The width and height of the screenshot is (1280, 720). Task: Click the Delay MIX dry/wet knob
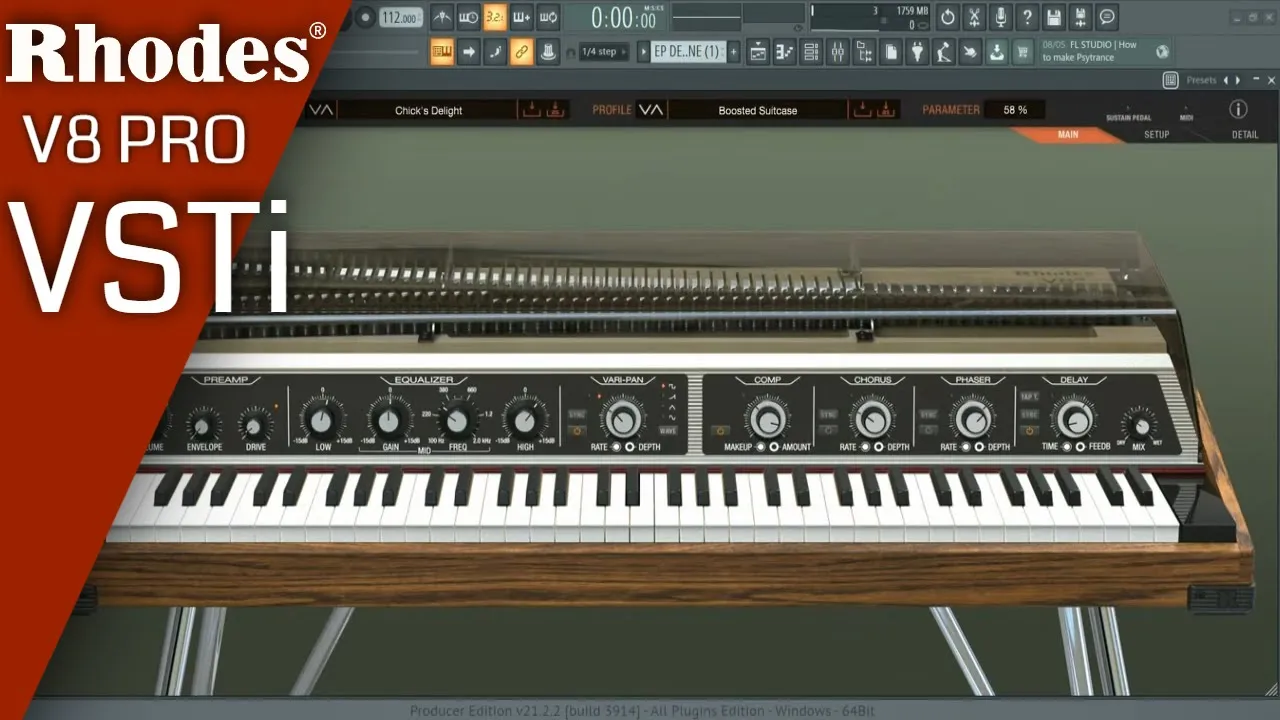pos(1139,424)
